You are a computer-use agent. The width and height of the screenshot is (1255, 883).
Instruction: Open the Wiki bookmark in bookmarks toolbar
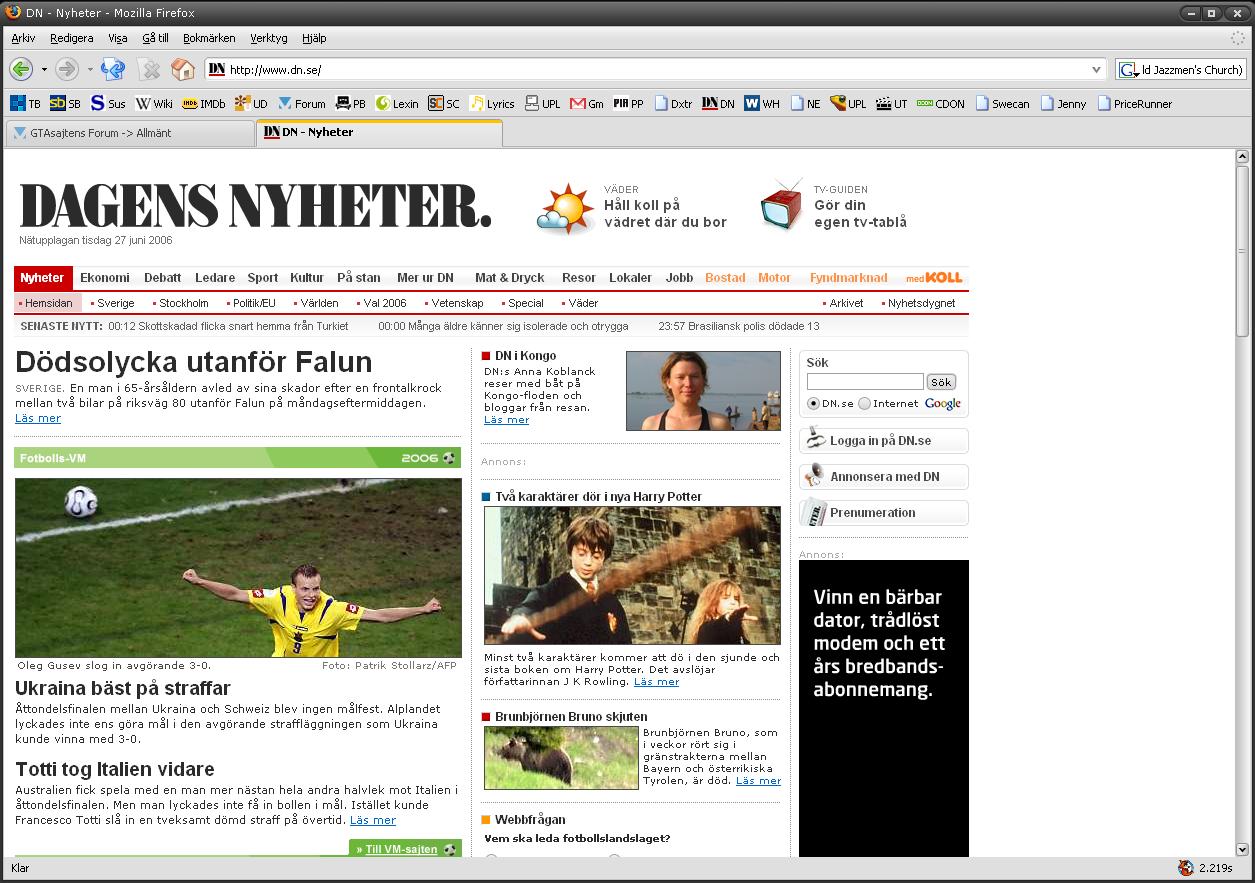click(154, 103)
